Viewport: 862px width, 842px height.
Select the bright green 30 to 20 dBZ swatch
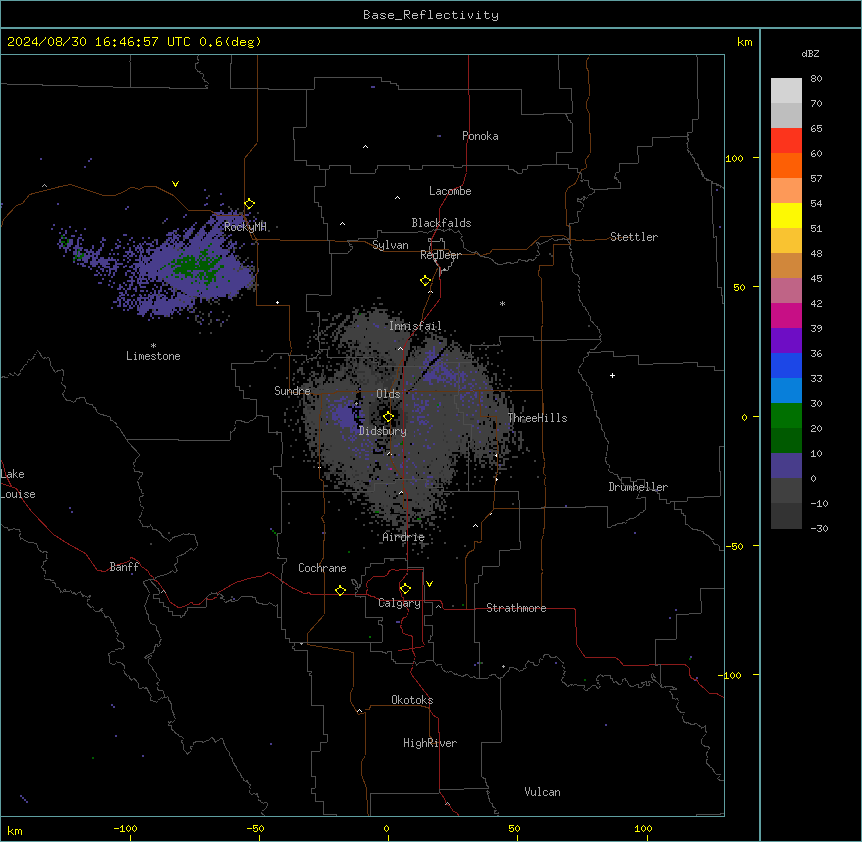tap(786, 416)
